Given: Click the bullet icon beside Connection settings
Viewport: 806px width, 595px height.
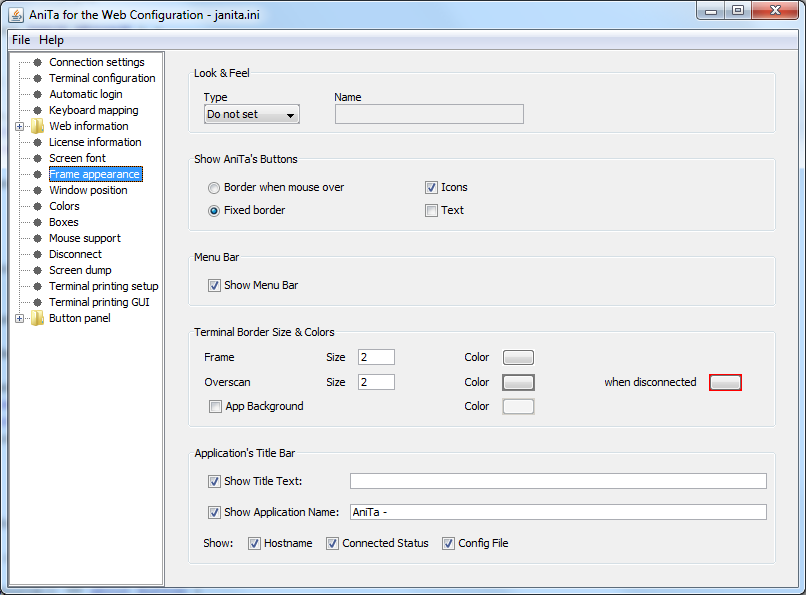Looking at the screenshot, I should [38, 62].
